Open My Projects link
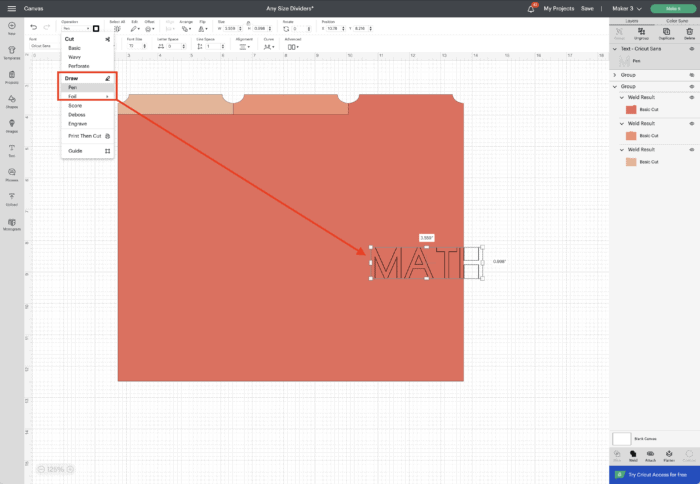This screenshot has width=700, height=484. click(558, 8)
